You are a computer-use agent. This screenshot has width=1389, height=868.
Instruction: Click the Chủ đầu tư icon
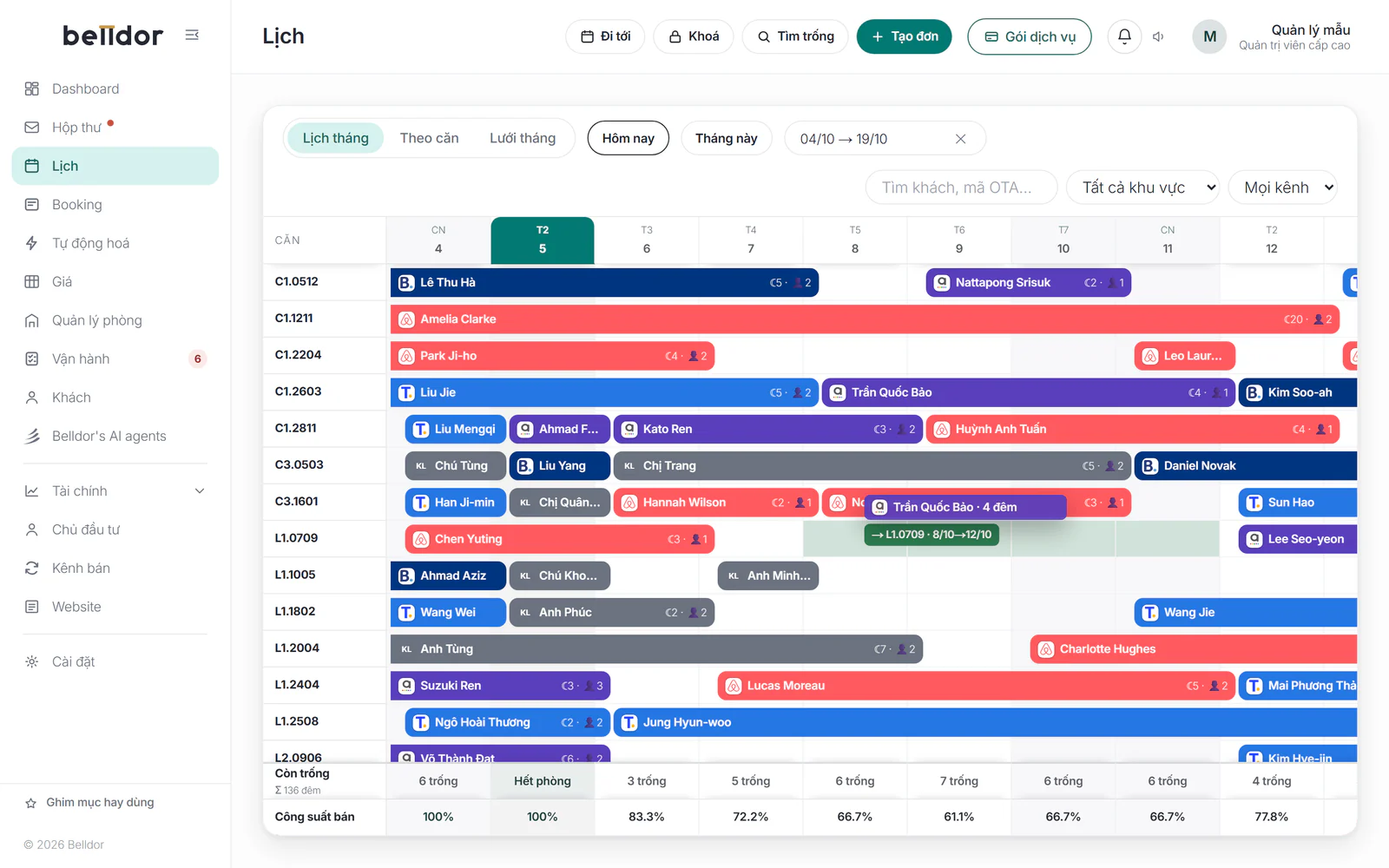point(32,529)
